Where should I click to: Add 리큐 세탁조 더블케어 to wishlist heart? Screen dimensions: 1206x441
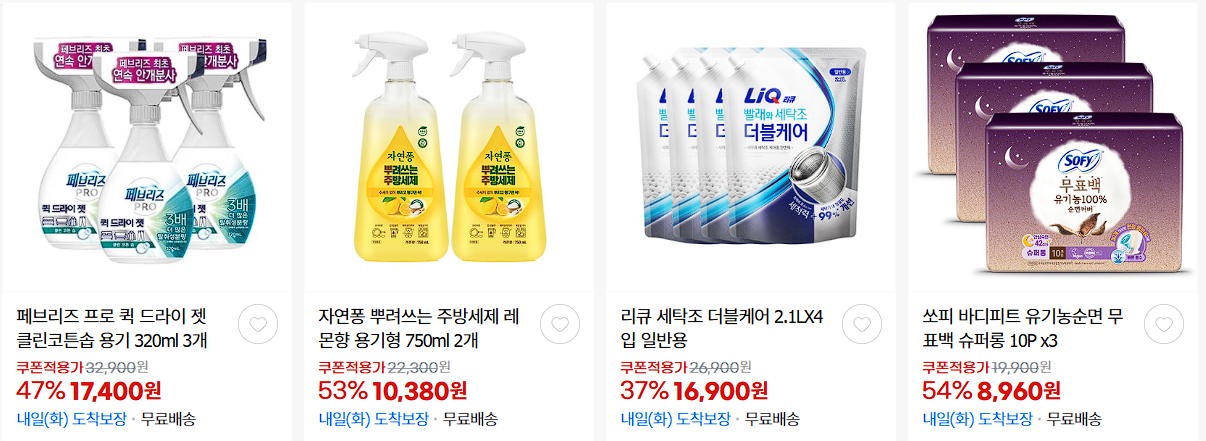862,324
